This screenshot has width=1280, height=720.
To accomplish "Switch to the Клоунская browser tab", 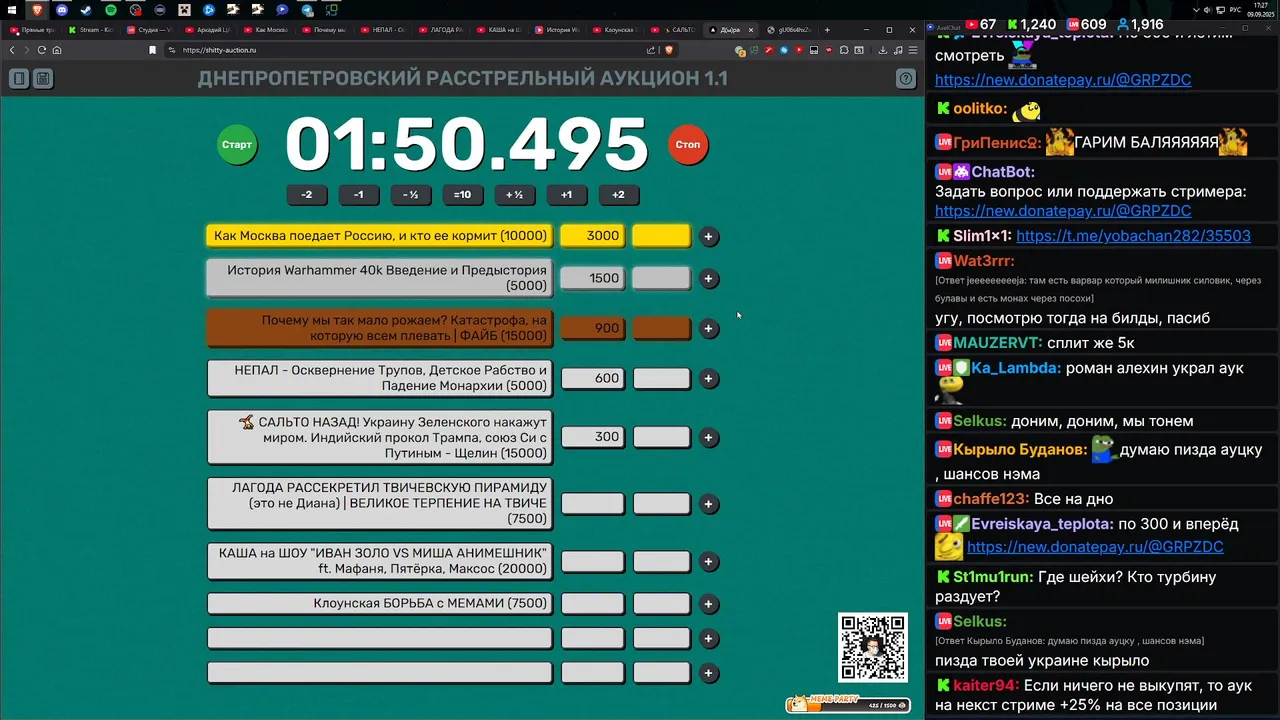I will click(x=616, y=30).
